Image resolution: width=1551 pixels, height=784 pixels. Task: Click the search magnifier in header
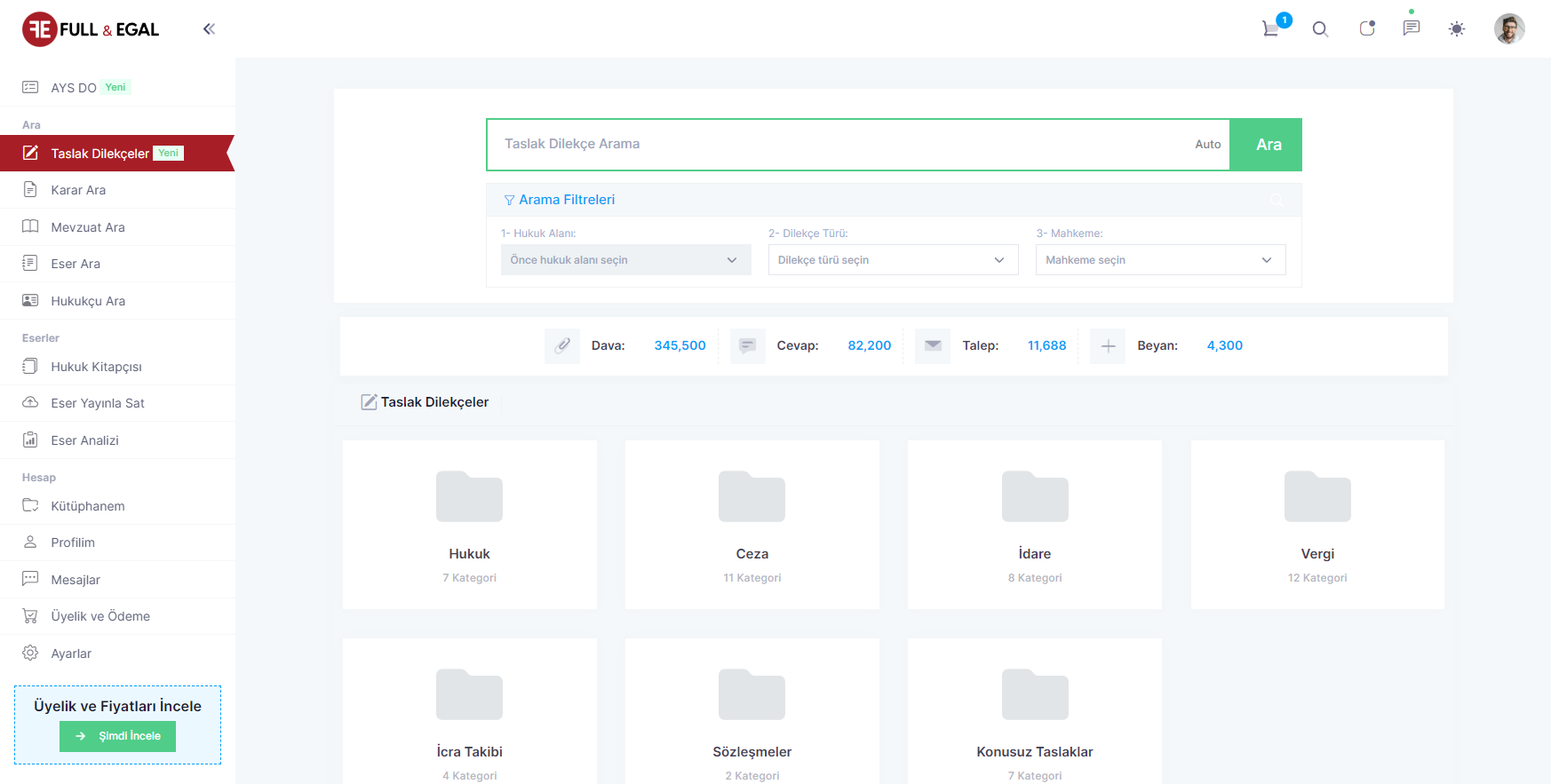[1320, 29]
